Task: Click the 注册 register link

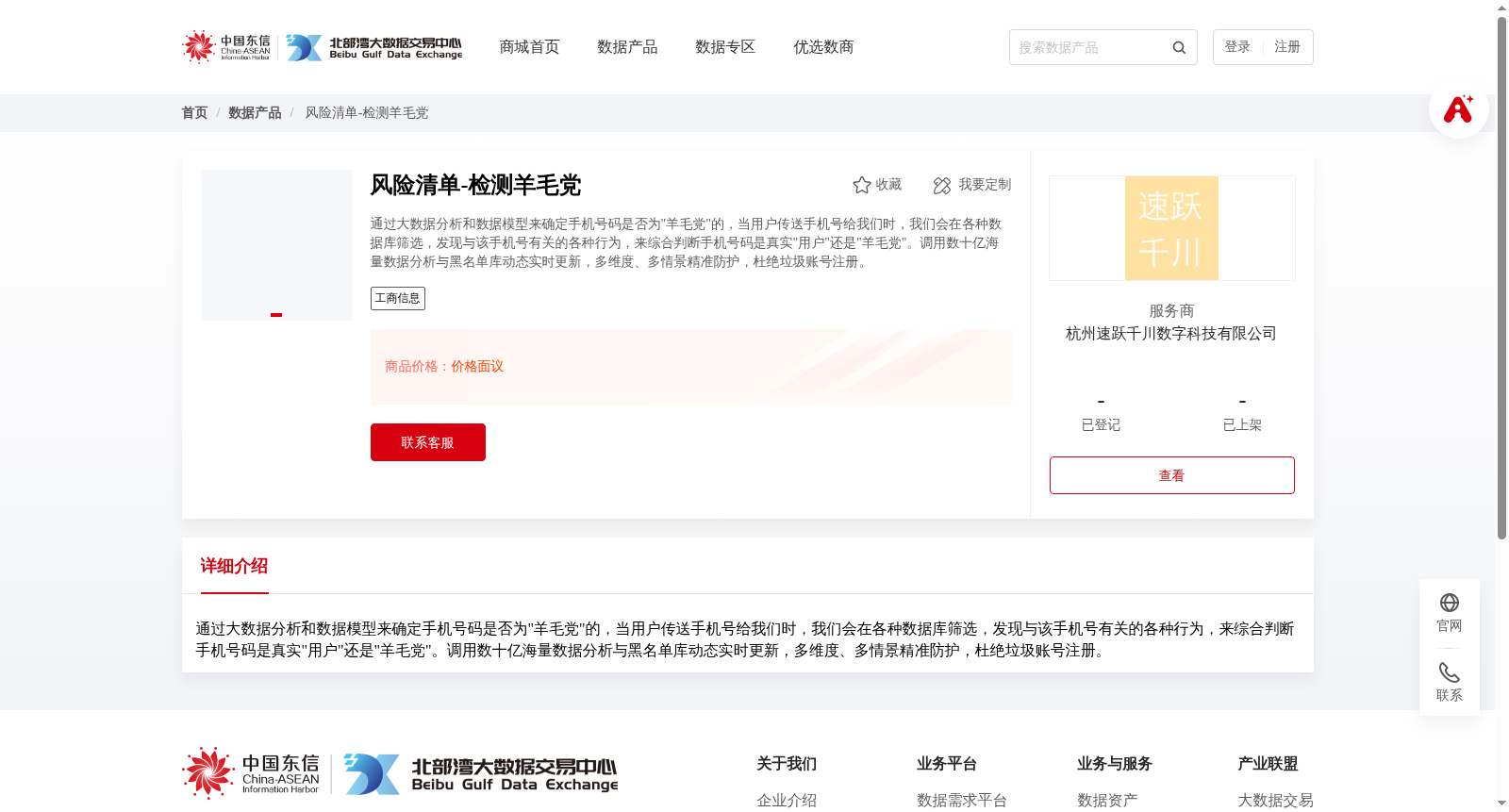Action: pyautogui.click(x=1287, y=47)
